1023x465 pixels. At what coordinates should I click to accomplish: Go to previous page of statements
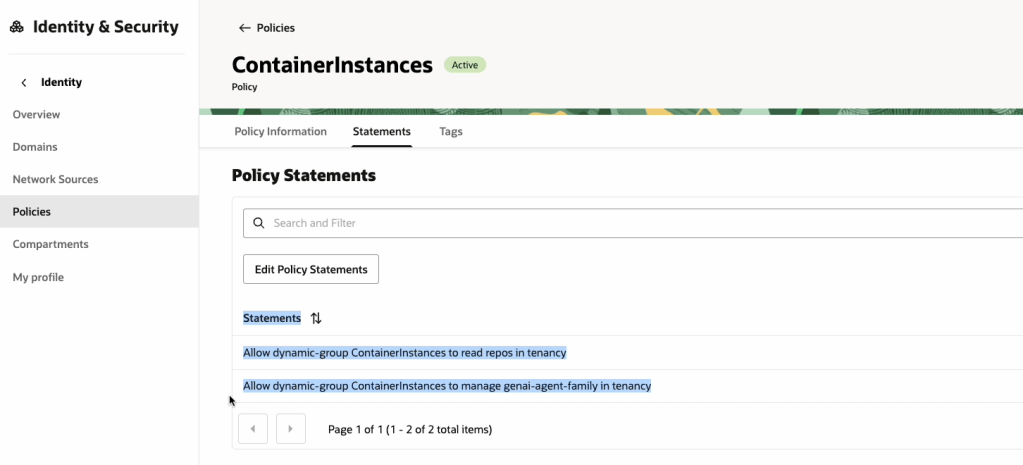[253, 429]
